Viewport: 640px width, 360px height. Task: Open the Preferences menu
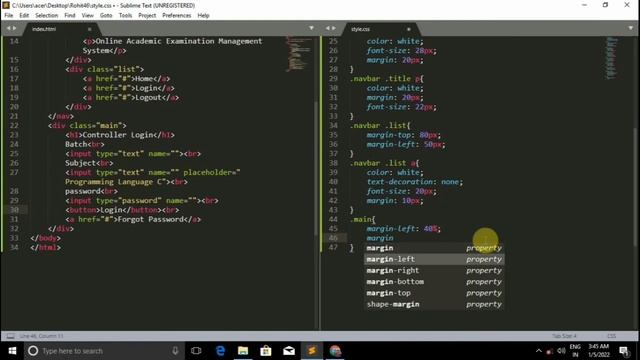(x=177, y=16)
